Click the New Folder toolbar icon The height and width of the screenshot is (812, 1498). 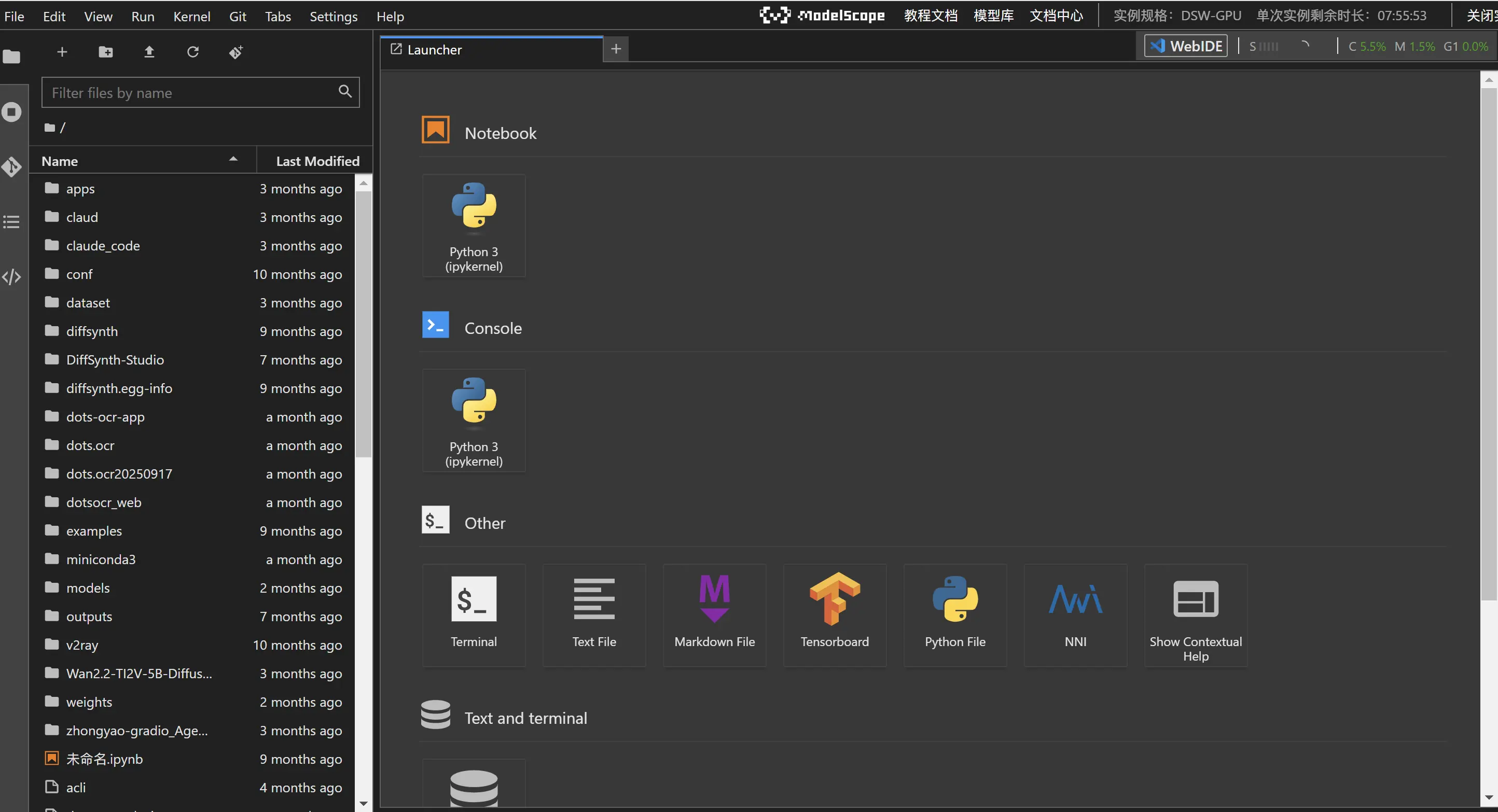pos(106,52)
